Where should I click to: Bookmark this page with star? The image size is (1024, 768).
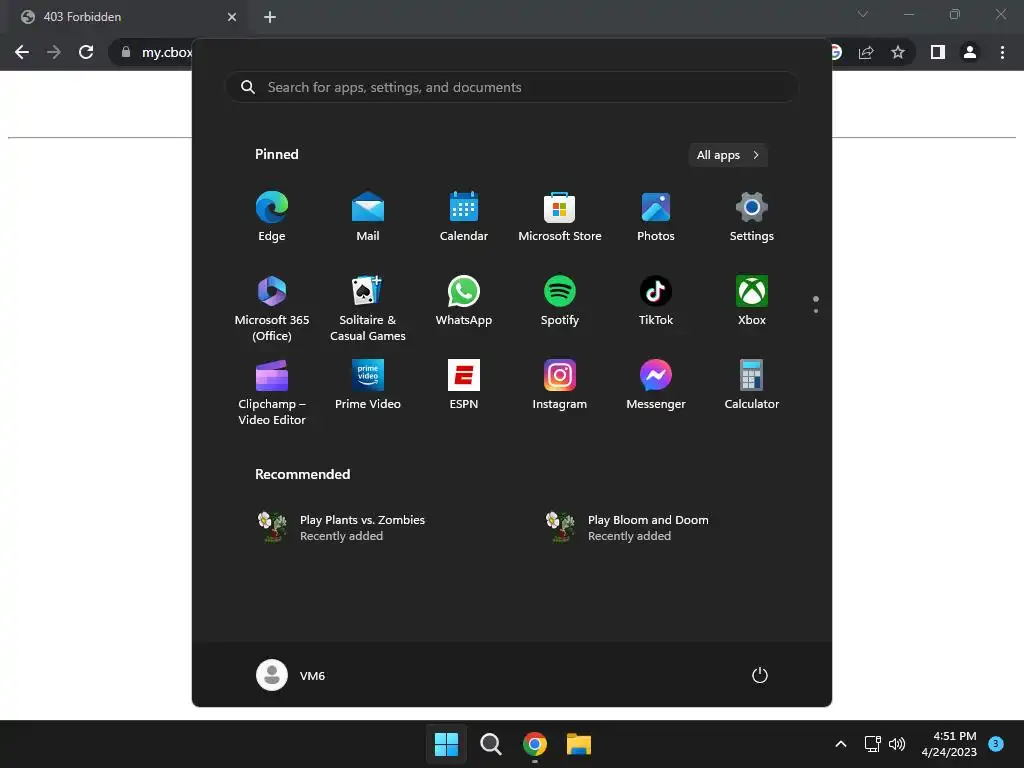(x=898, y=52)
